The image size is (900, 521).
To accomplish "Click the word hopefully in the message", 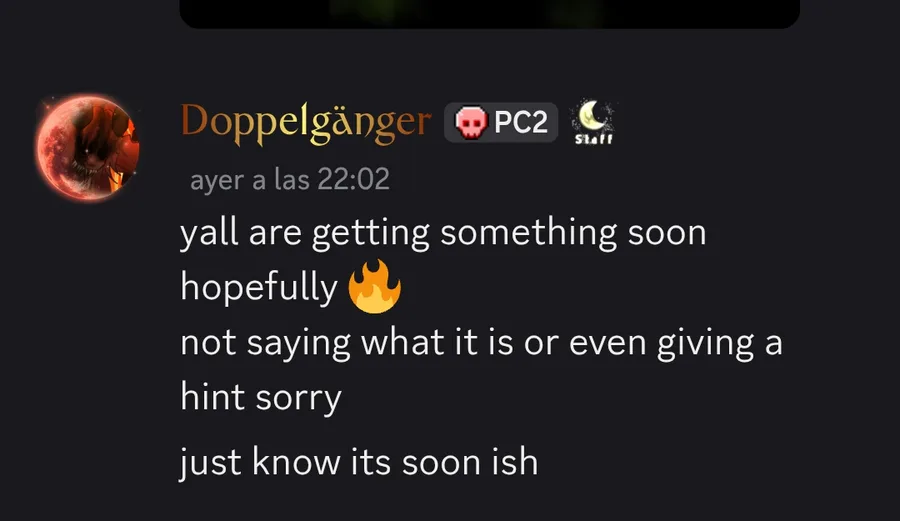I will click(259, 287).
